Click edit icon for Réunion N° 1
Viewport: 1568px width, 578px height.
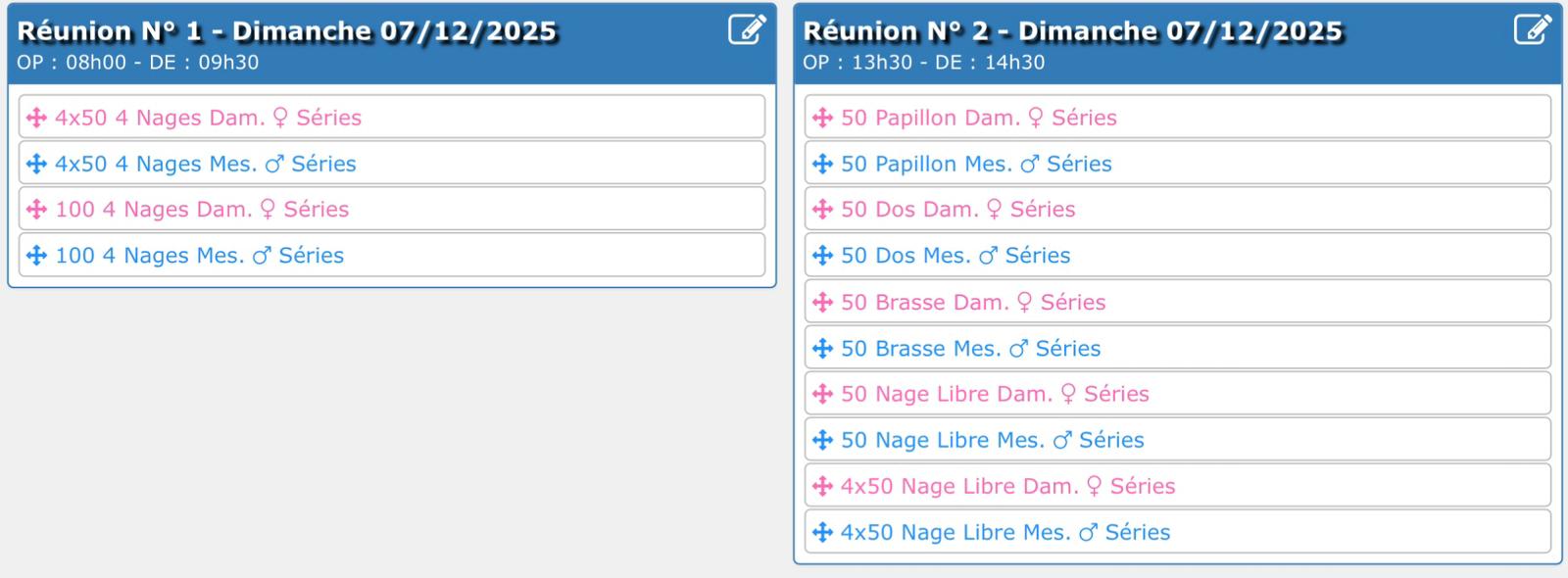tap(747, 29)
